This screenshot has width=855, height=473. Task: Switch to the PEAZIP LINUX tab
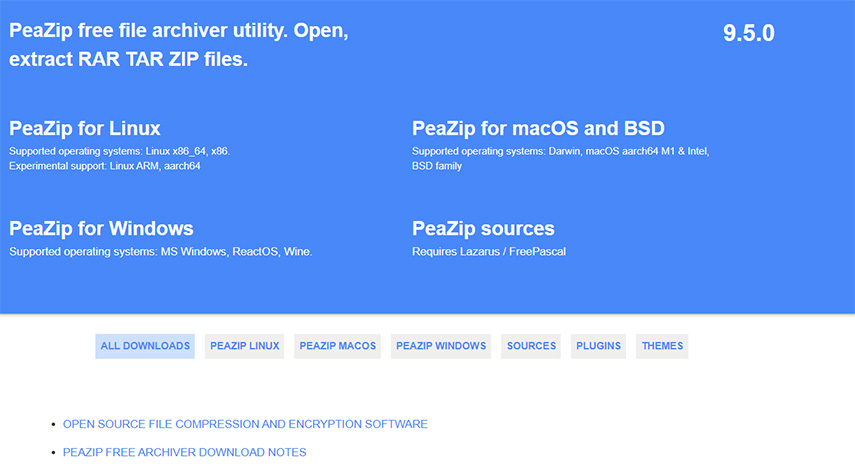pyautogui.click(x=244, y=346)
